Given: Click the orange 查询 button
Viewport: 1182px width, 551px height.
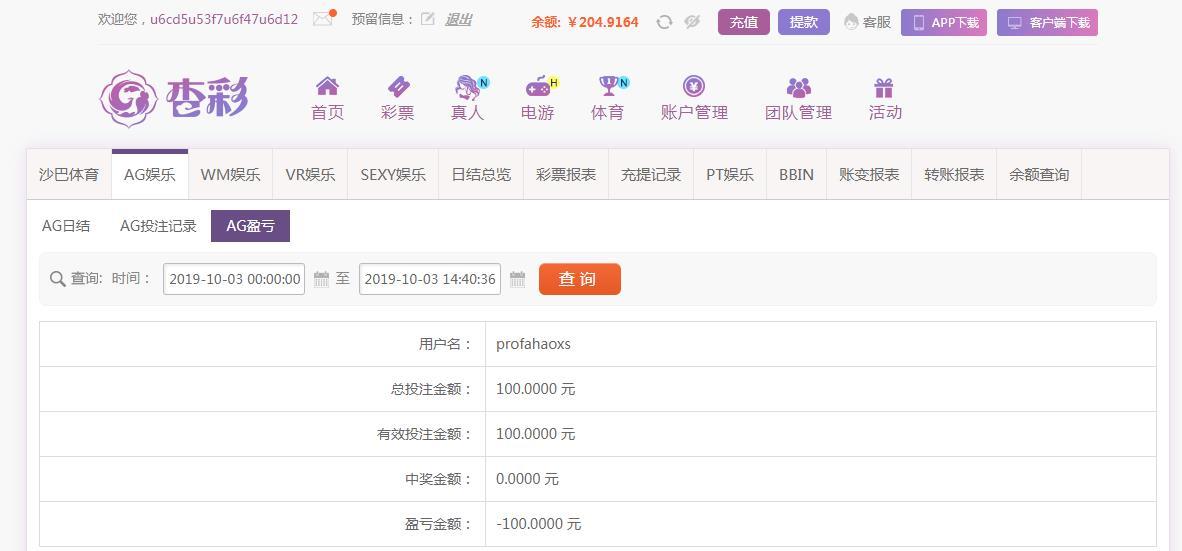Looking at the screenshot, I should tap(580, 279).
